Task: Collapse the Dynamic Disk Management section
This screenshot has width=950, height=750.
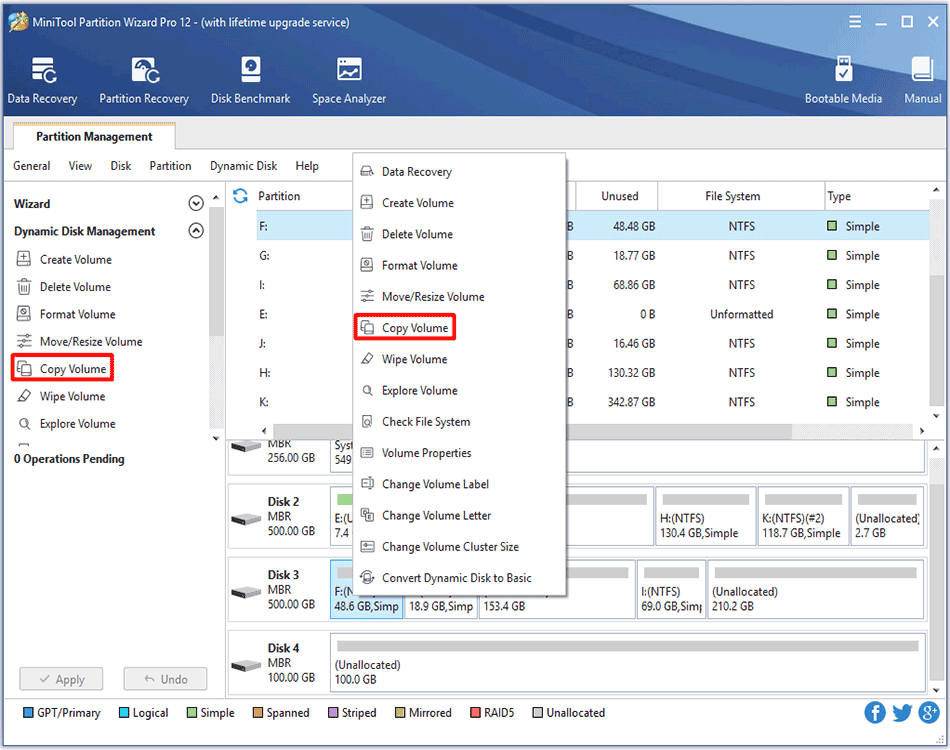Action: 196,231
